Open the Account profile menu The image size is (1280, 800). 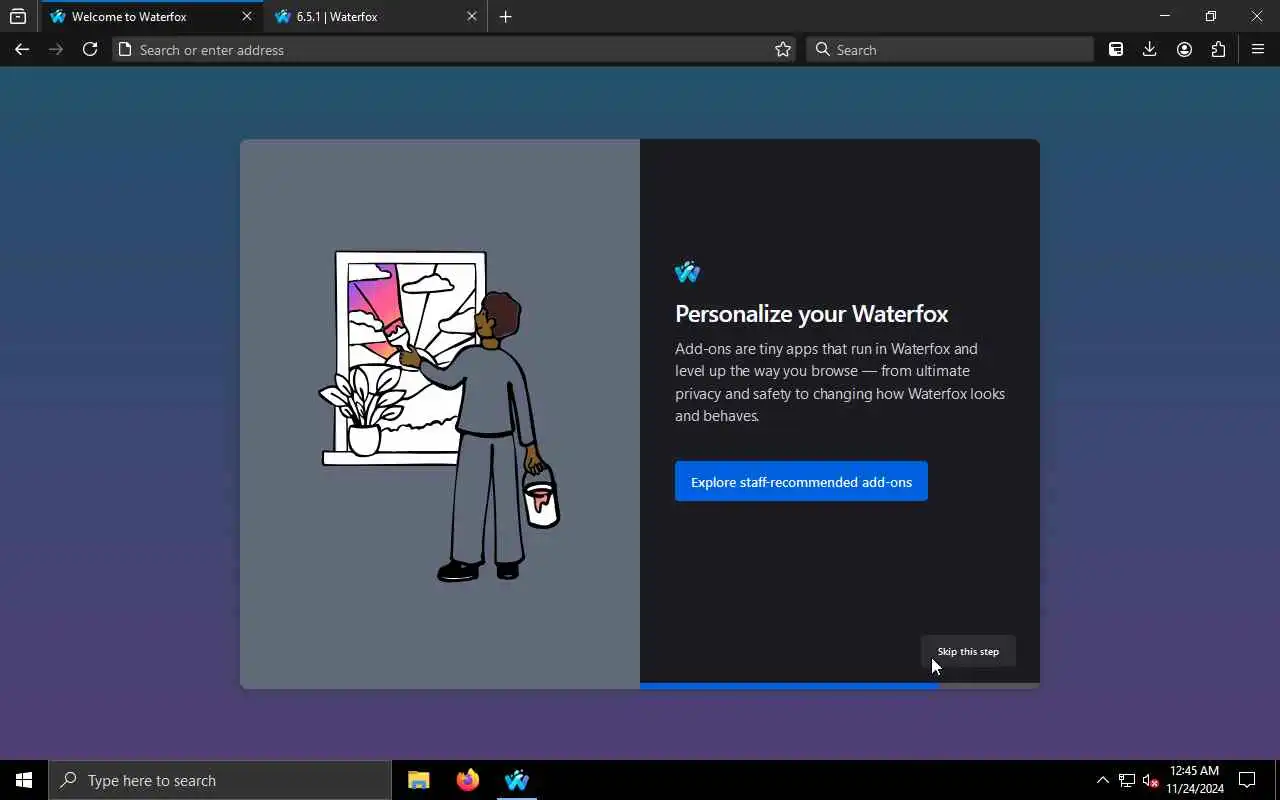pos(1184,49)
